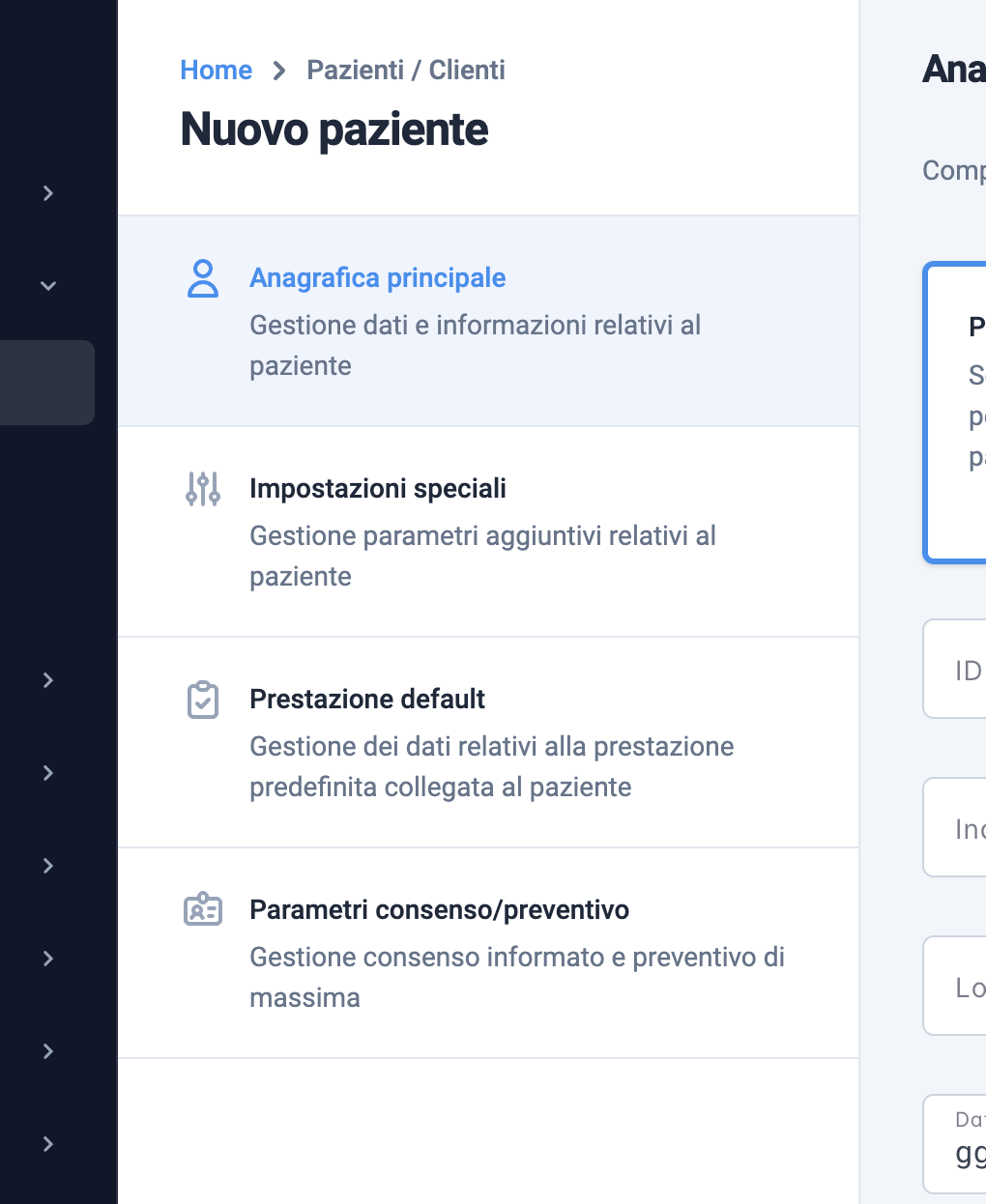Click the ID card icon for Parametri consenso/preventivo
This screenshot has height=1204, width=986.
(203, 910)
